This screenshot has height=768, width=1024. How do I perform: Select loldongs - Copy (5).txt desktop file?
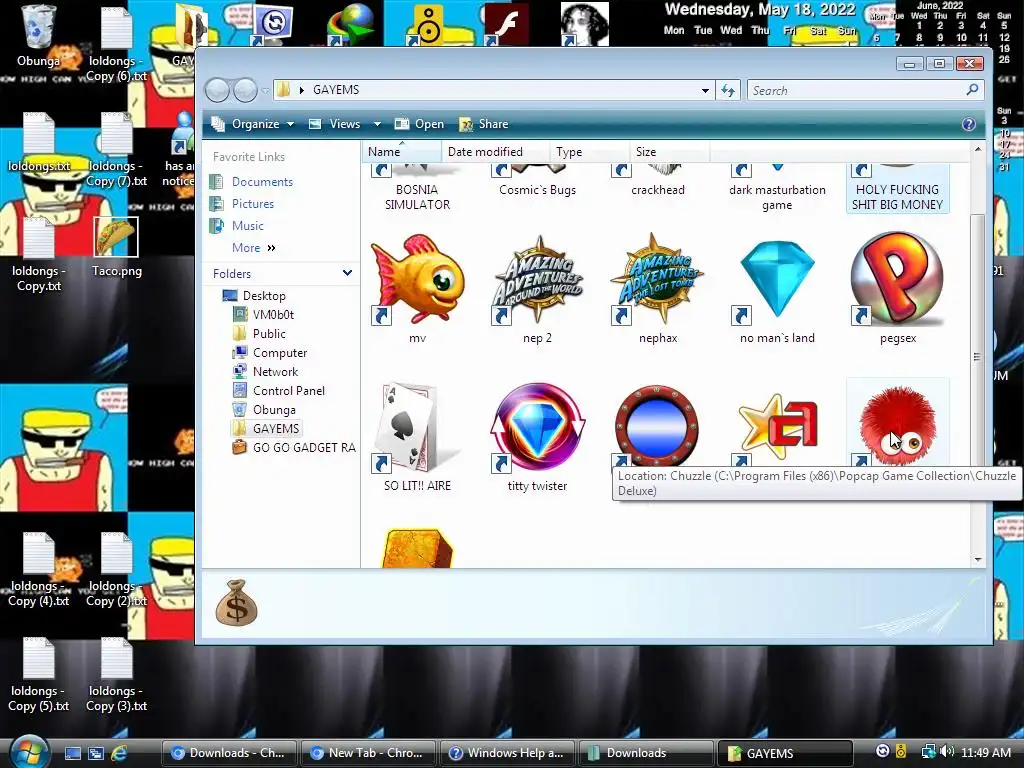[x=39, y=675]
